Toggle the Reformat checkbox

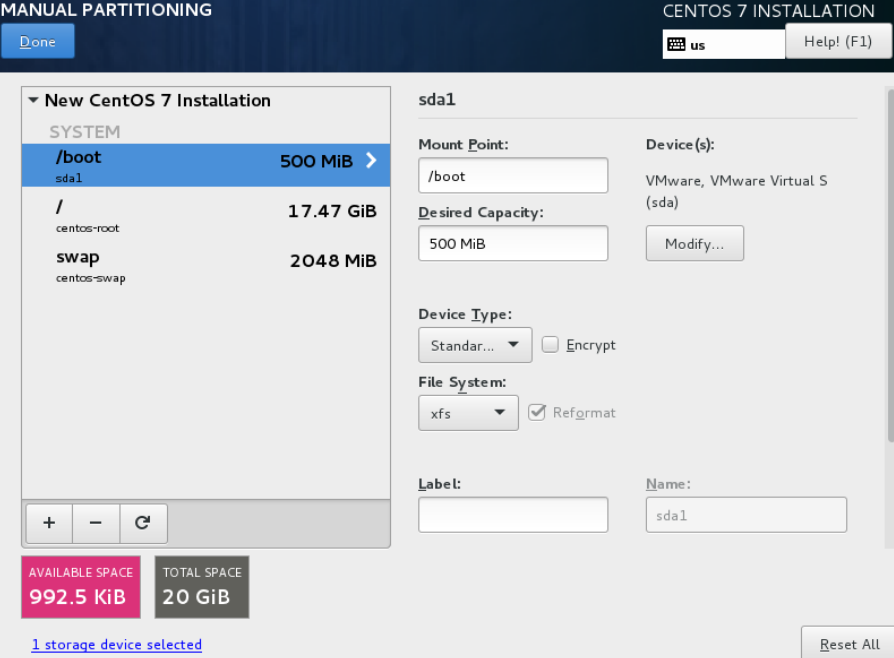point(537,412)
